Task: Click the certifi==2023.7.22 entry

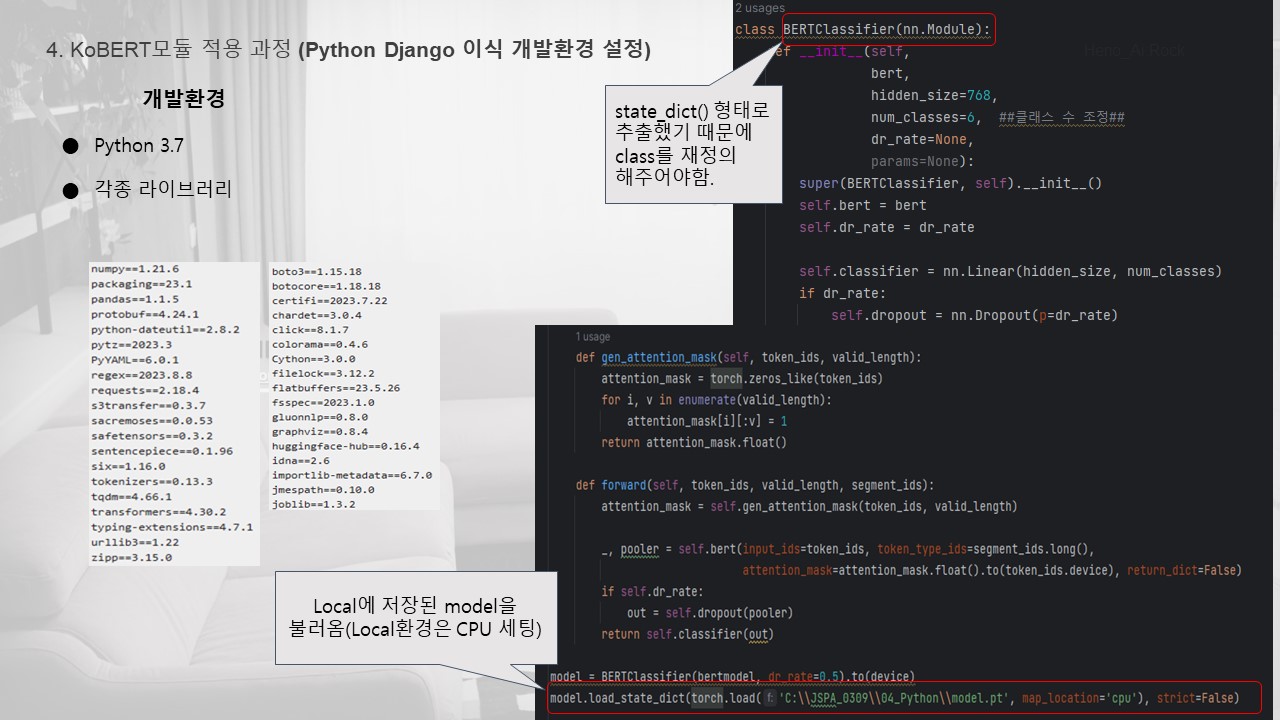Action: point(330,300)
